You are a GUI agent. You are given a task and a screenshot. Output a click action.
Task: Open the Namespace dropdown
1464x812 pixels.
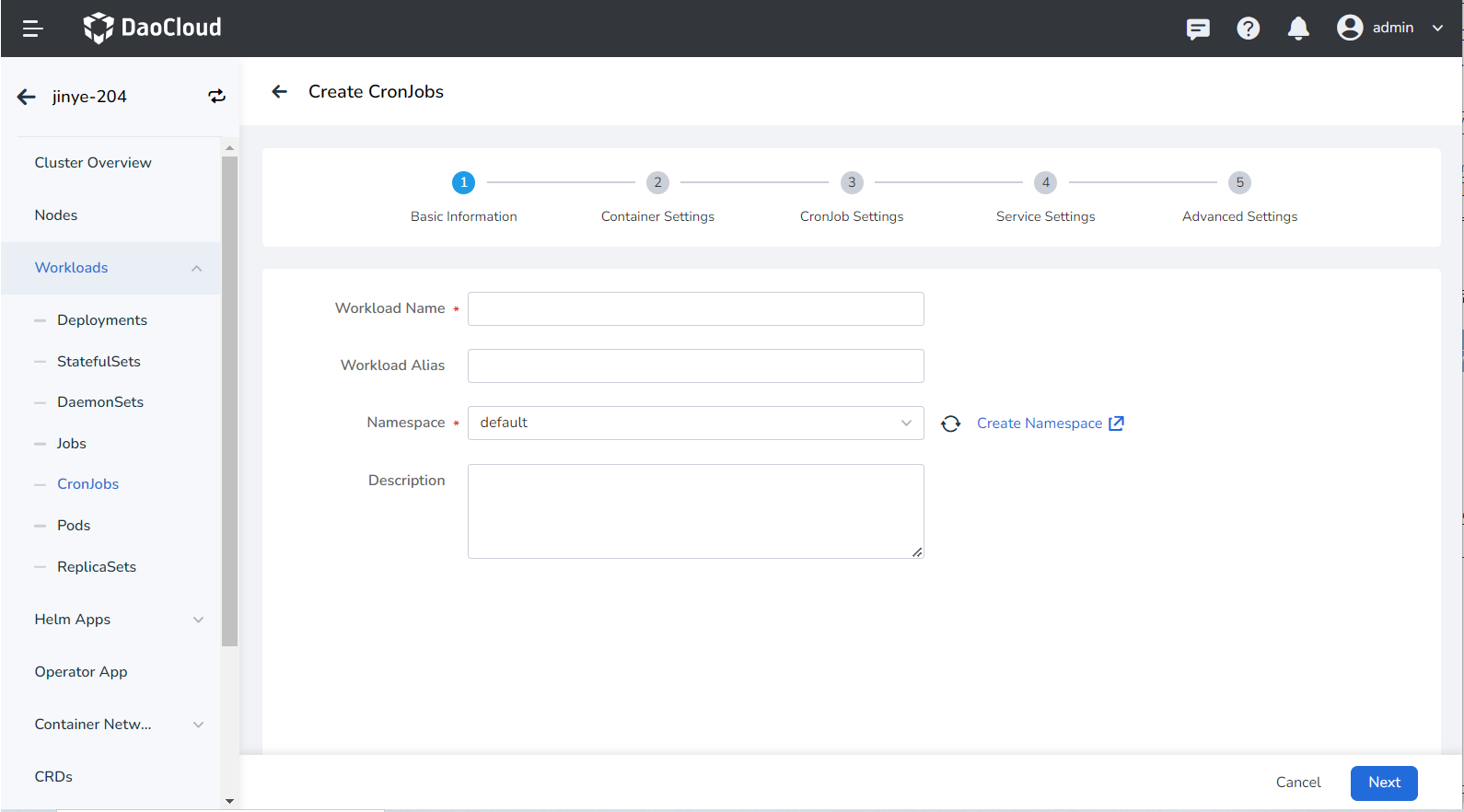(x=695, y=423)
